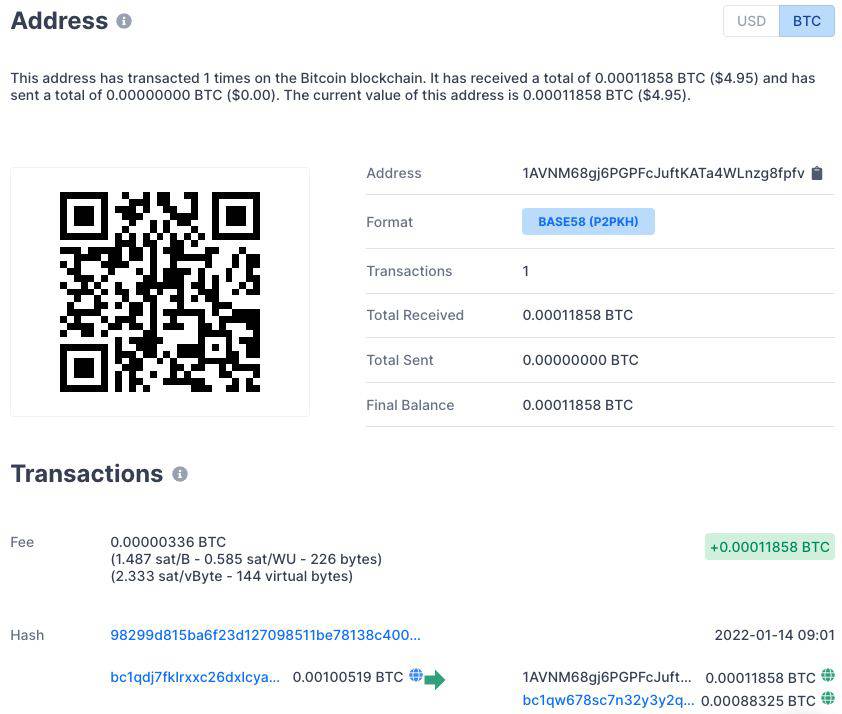Click the address QR code image
This screenshot has width=842, height=714.
click(160, 292)
